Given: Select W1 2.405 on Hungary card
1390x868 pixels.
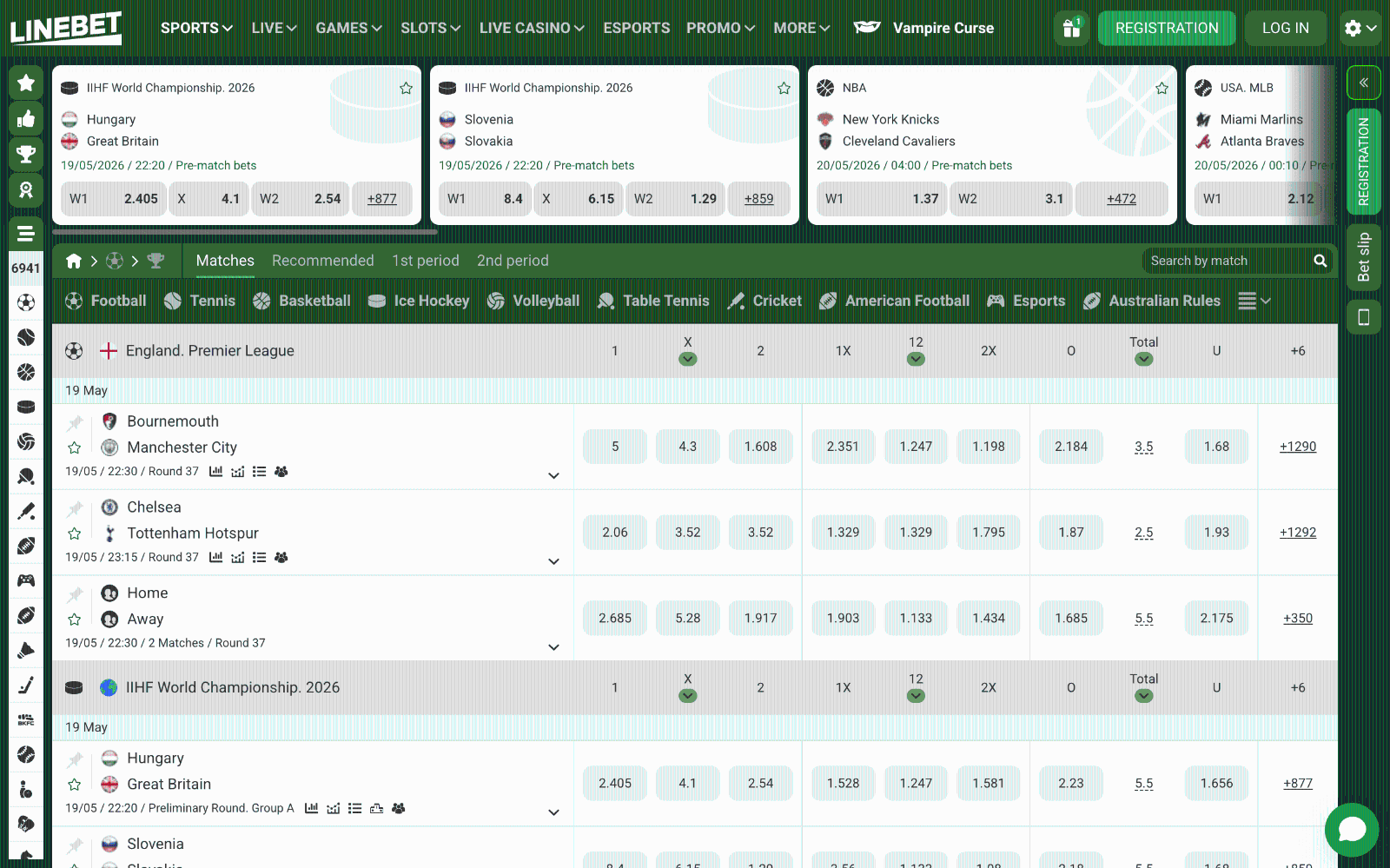Looking at the screenshot, I should tap(113, 199).
